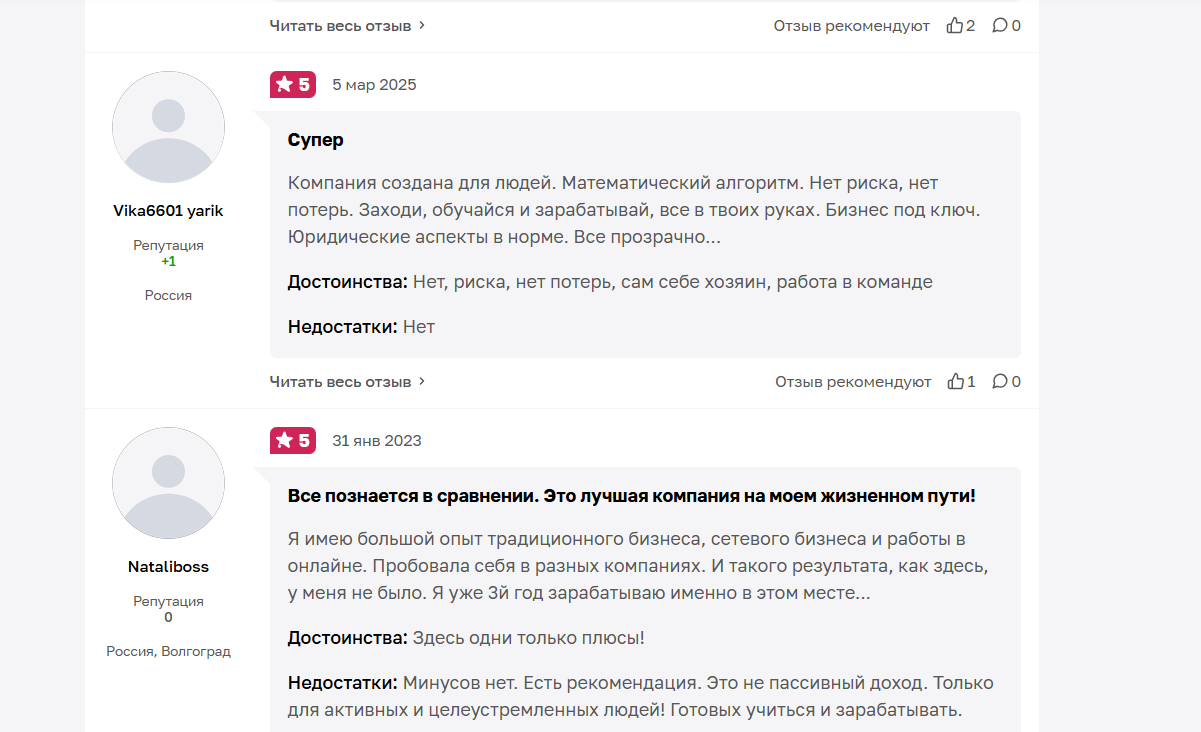Click the "Репутация" label under Vika6601 yarik

coord(168,245)
